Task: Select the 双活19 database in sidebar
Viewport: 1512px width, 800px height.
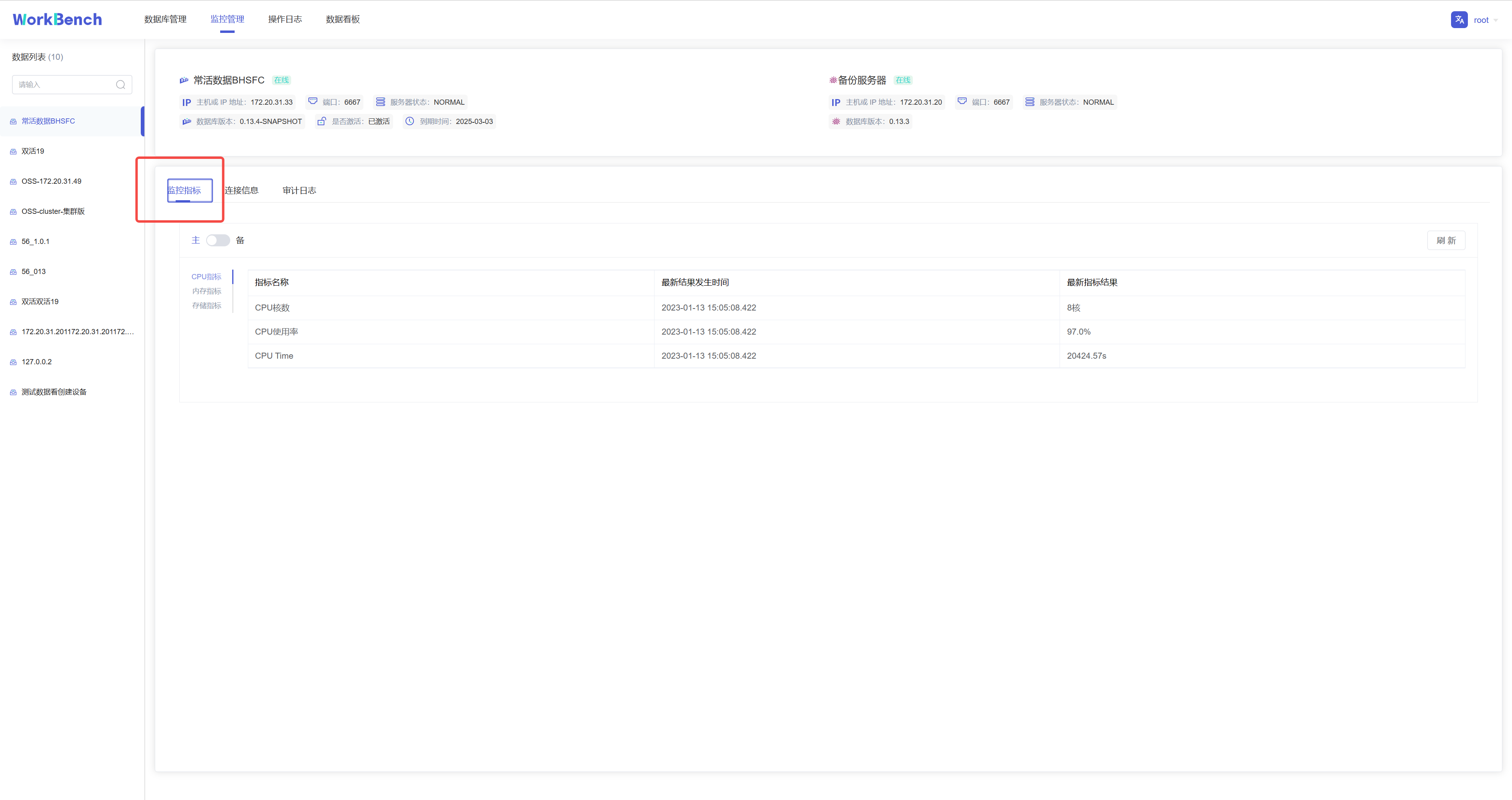Action: [x=33, y=151]
